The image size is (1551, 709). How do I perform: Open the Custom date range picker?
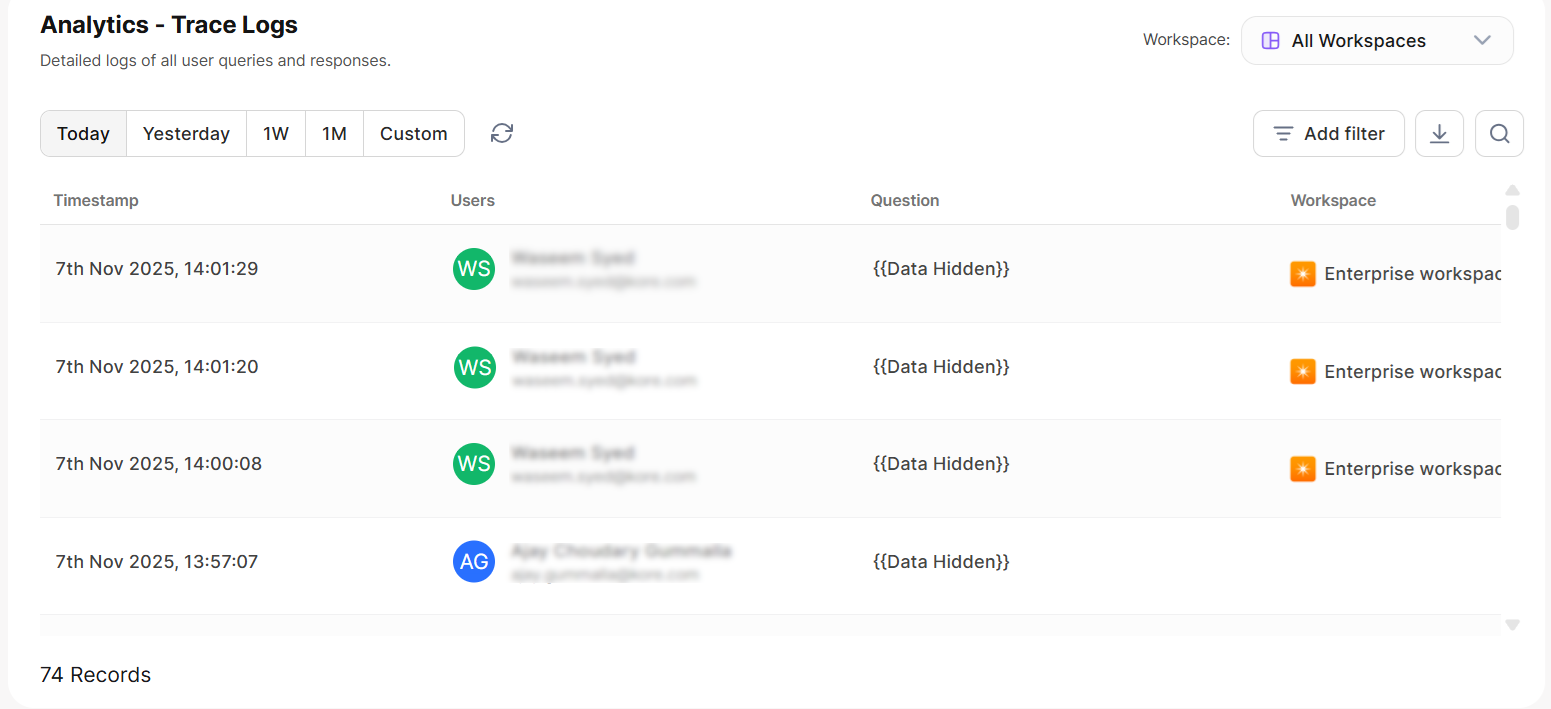point(413,133)
